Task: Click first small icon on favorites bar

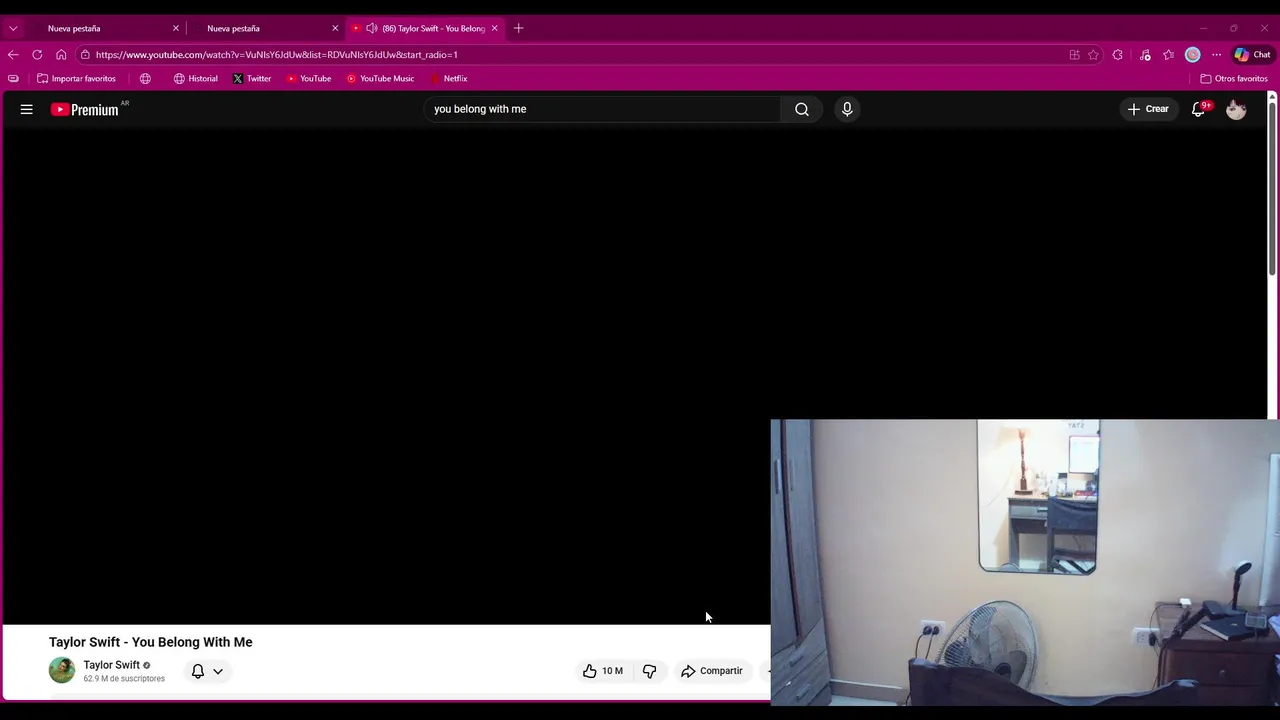Action: 13,78
